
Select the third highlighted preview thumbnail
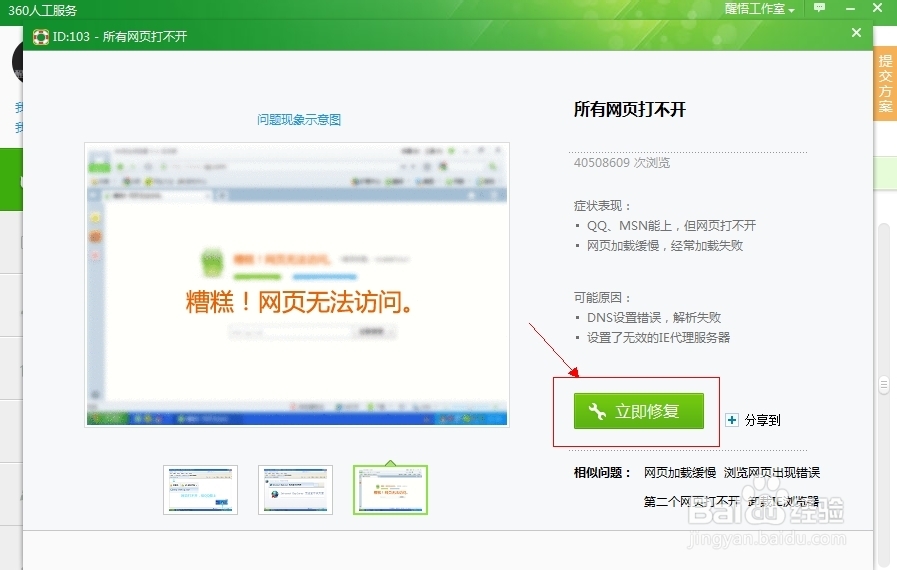tap(390, 490)
